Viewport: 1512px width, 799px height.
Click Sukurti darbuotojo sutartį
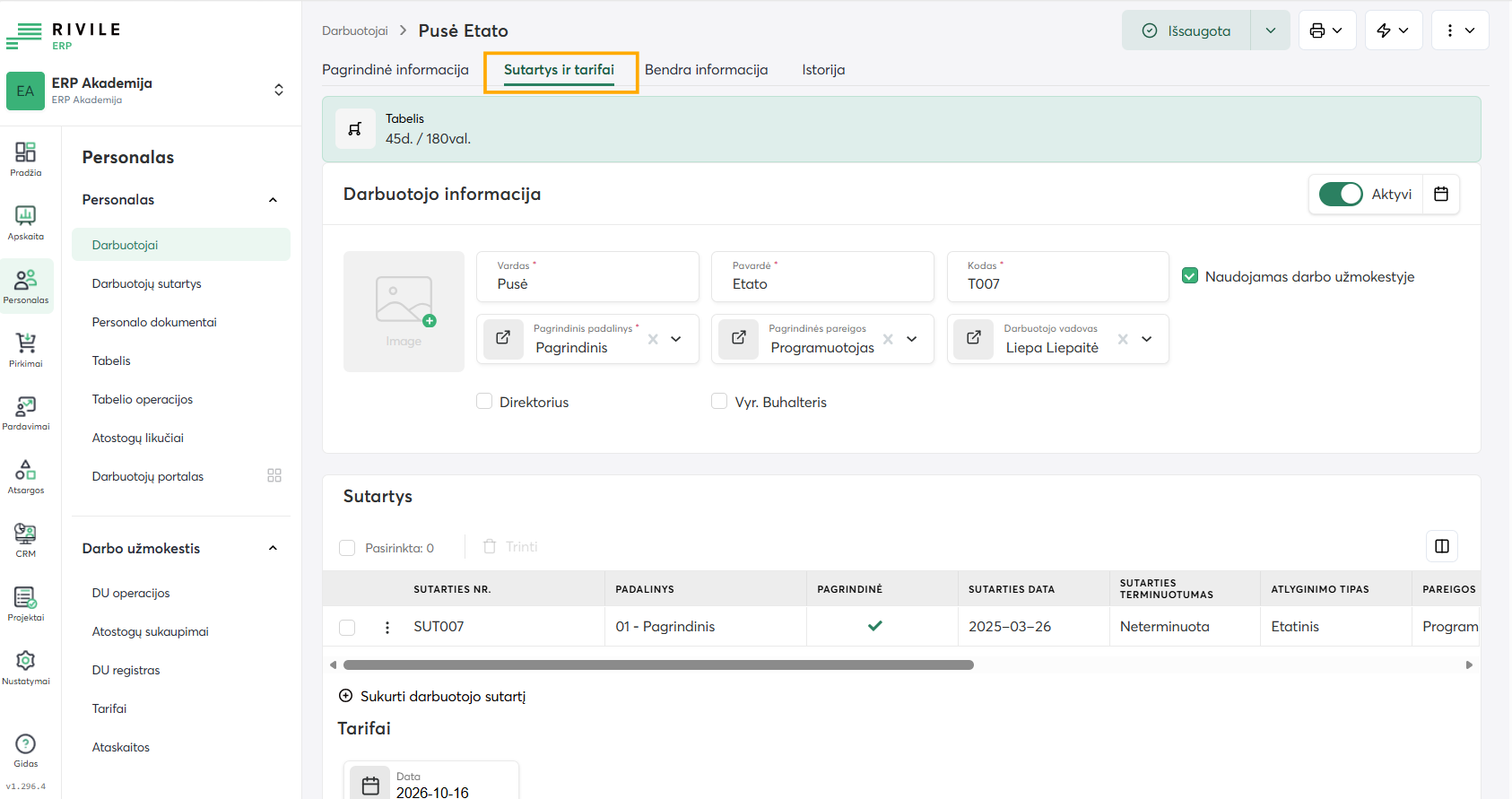(432, 696)
